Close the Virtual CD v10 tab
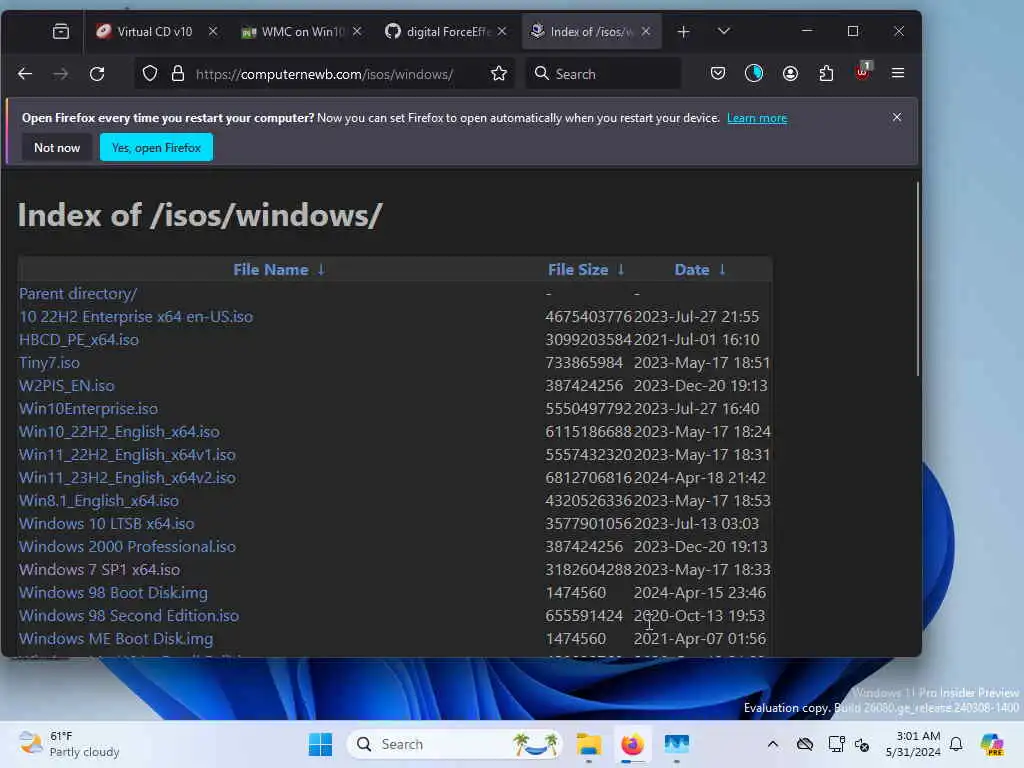1024x768 pixels. pyautogui.click(x=213, y=31)
